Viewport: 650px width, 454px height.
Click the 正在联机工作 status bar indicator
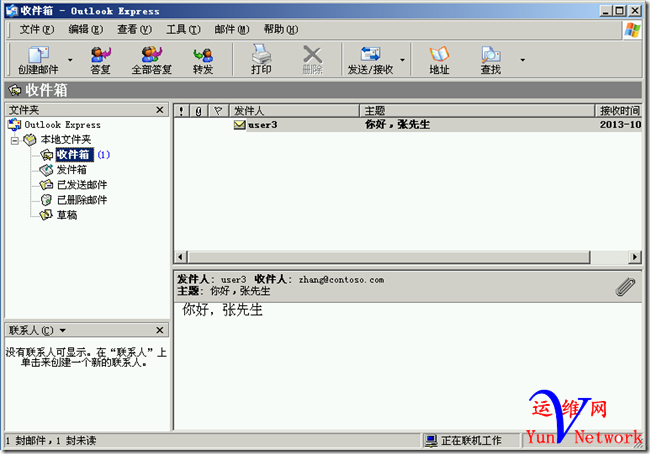471,440
